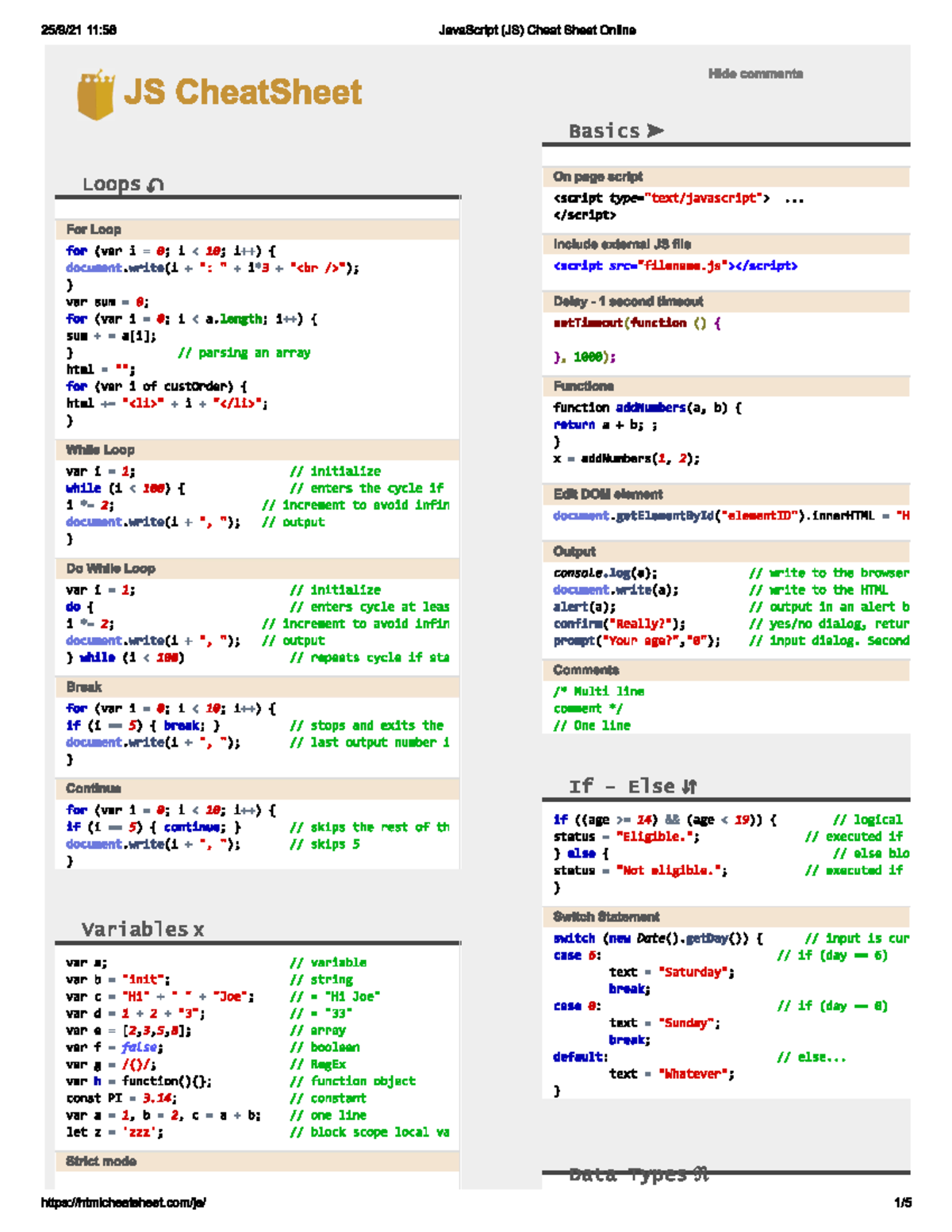Click the const PI = 3.14; line
Screen dimensions: 952x1232
point(121,1099)
